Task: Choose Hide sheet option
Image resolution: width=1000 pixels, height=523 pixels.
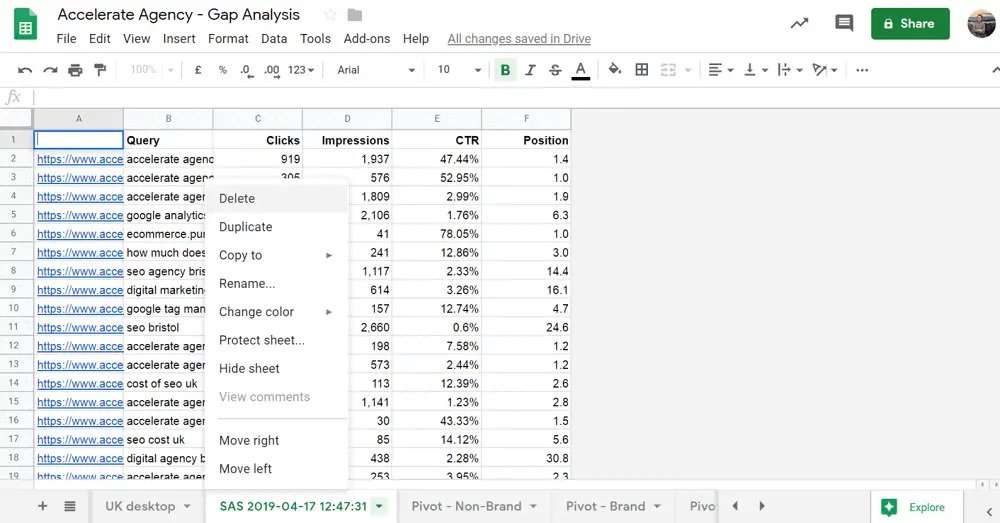Action: [276, 368]
